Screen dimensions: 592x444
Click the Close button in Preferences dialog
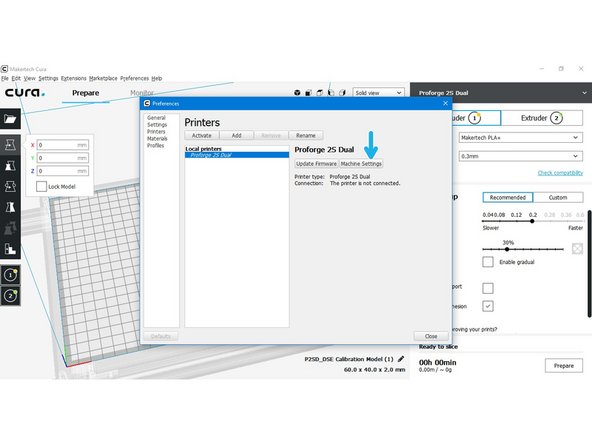click(x=431, y=336)
